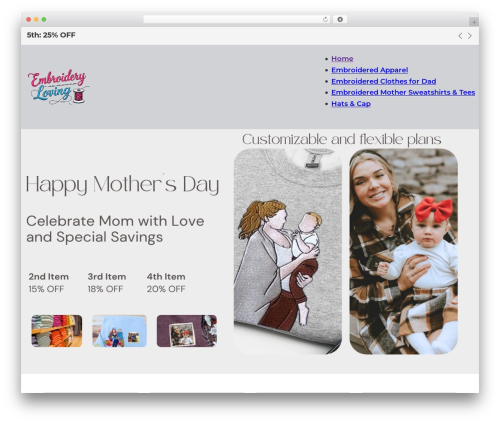This screenshot has width=500, height=423.
Task: Click the '18% OFF' text
Action: pos(105,289)
